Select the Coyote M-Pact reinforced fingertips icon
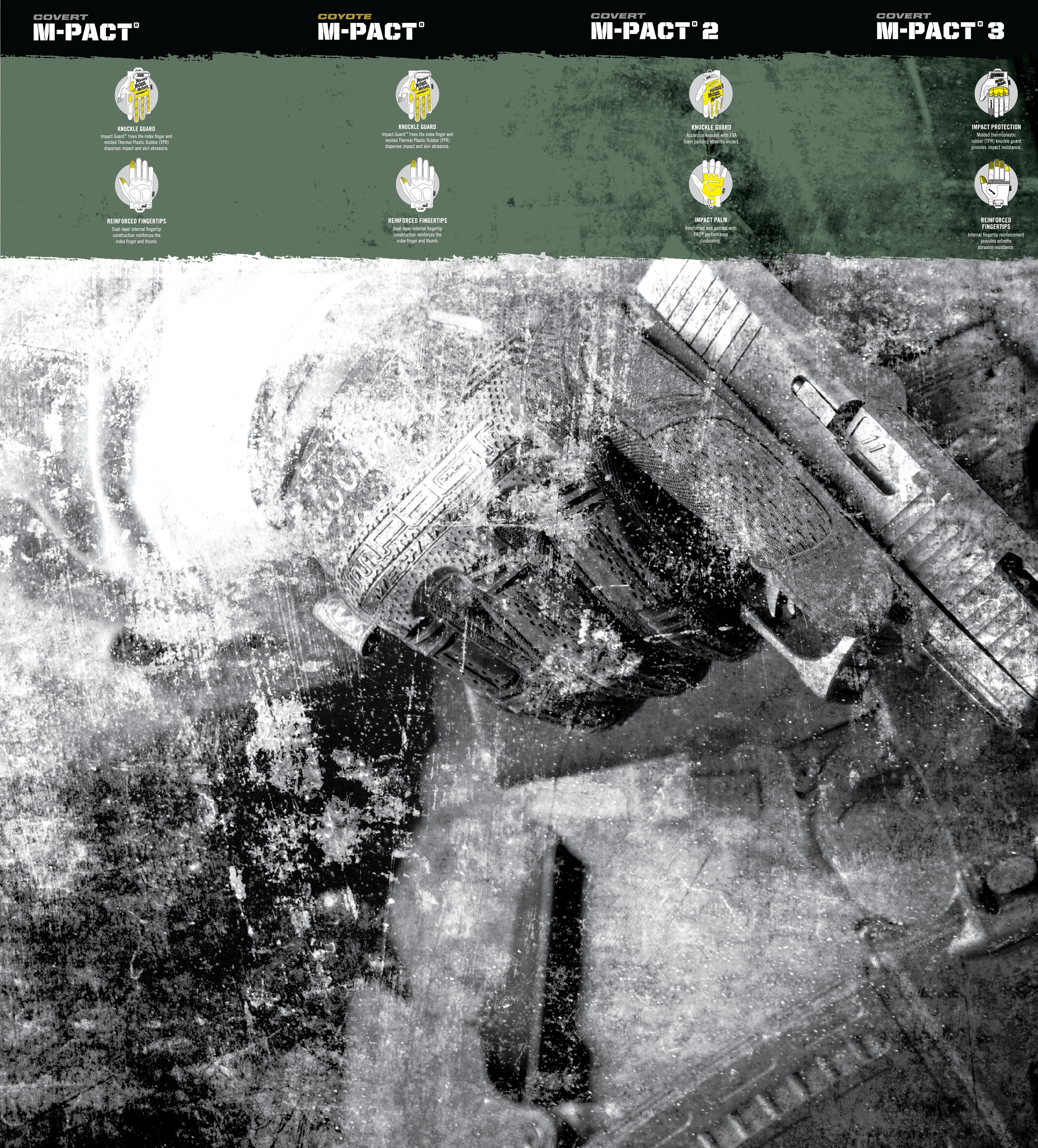 coord(417,185)
